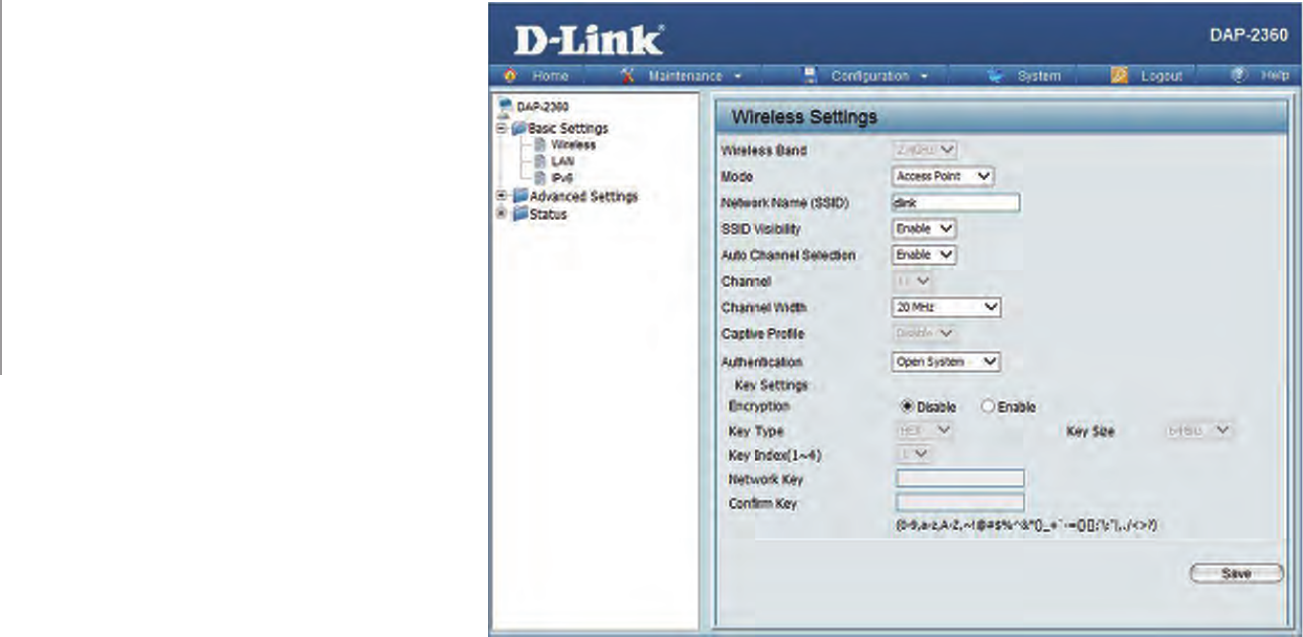
Task: Click the System icon in the menu bar
Action: (995, 76)
